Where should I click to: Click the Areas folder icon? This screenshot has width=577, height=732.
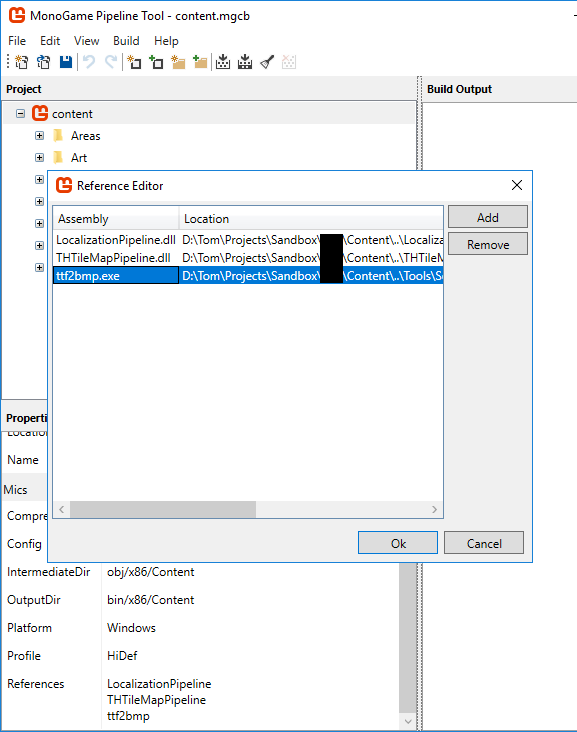click(x=58, y=136)
